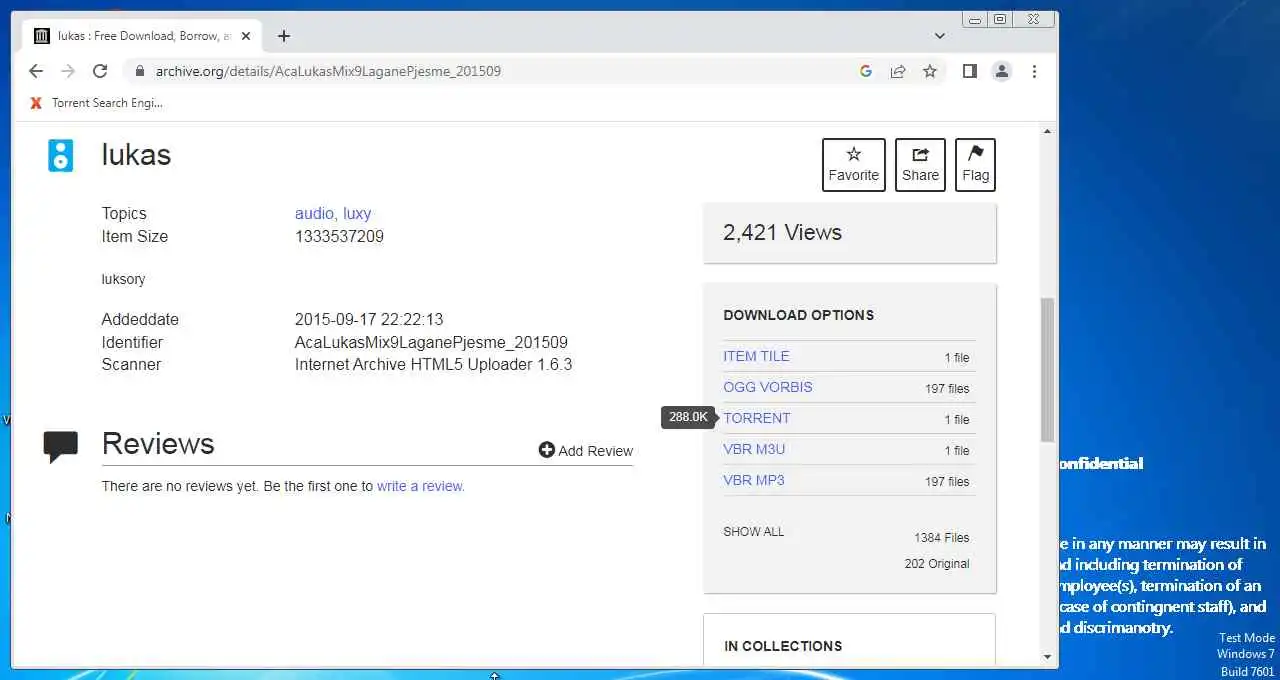Click the lukas page title
The height and width of the screenshot is (680, 1280).
(x=136, y=155)
